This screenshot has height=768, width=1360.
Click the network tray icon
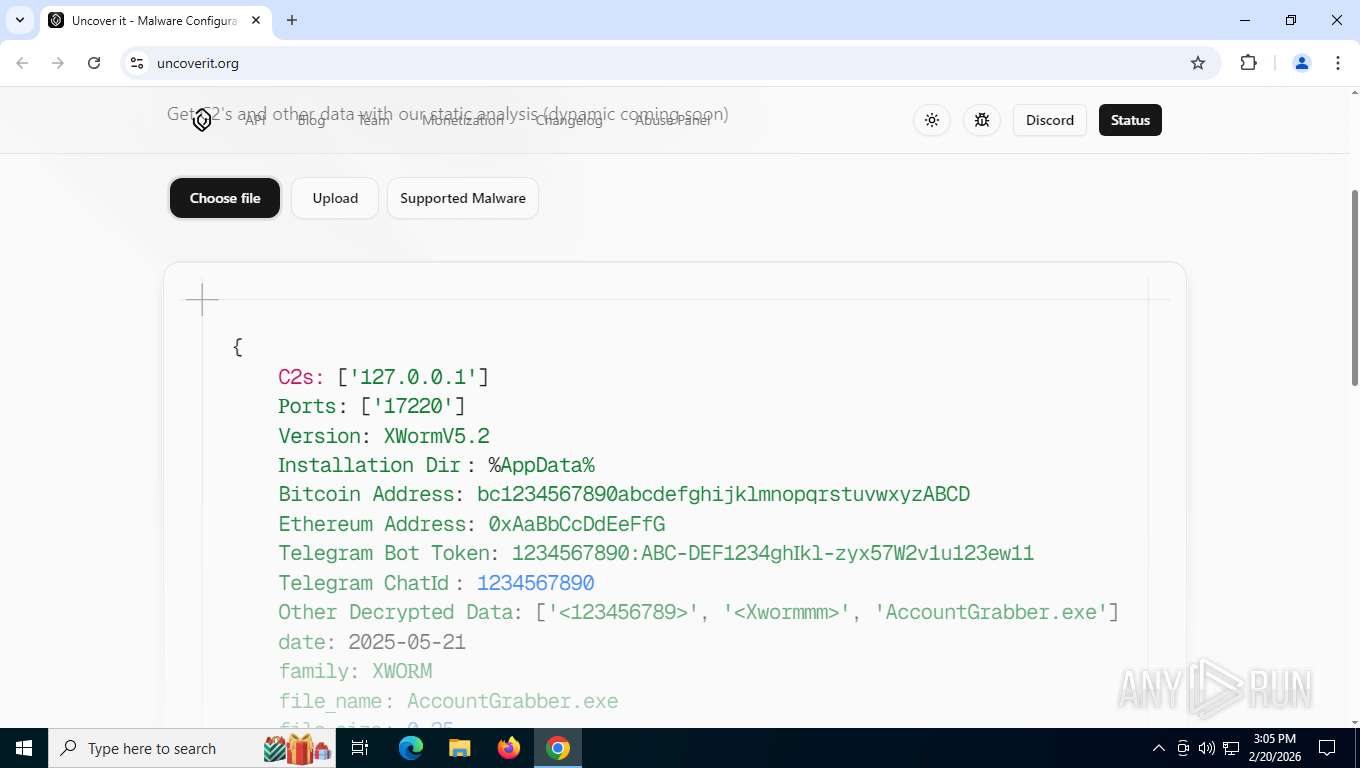(x=1231, y=748)
